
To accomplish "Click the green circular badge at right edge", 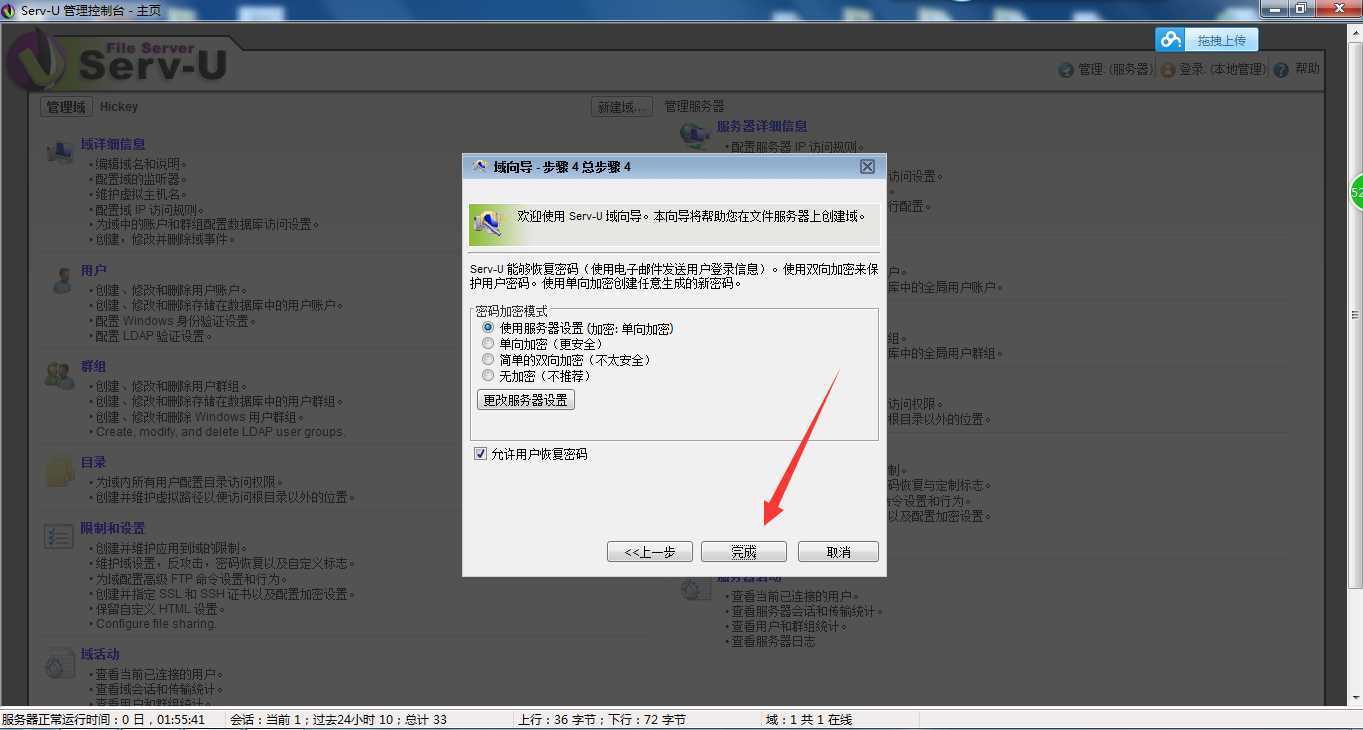I will [x=1356, y=191].
